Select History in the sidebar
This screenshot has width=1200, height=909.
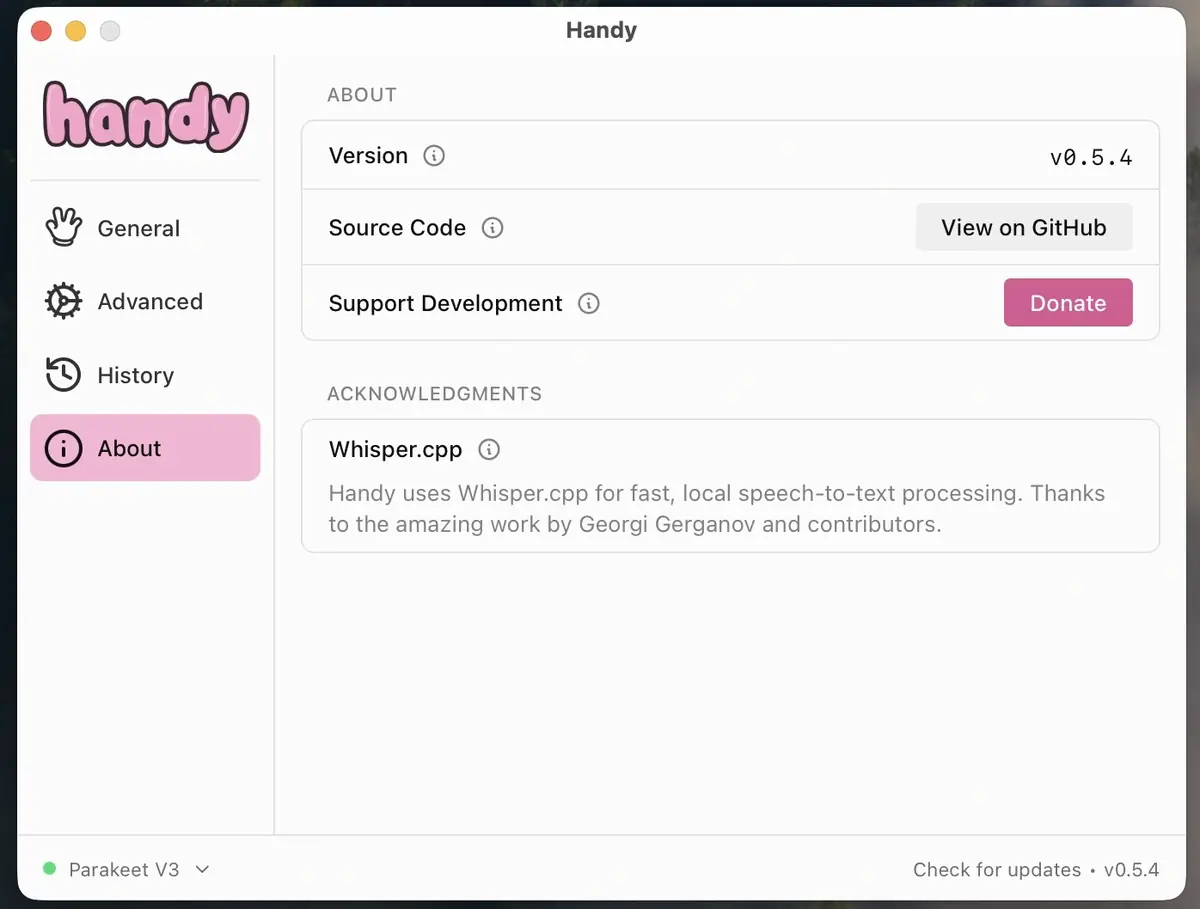137,374
